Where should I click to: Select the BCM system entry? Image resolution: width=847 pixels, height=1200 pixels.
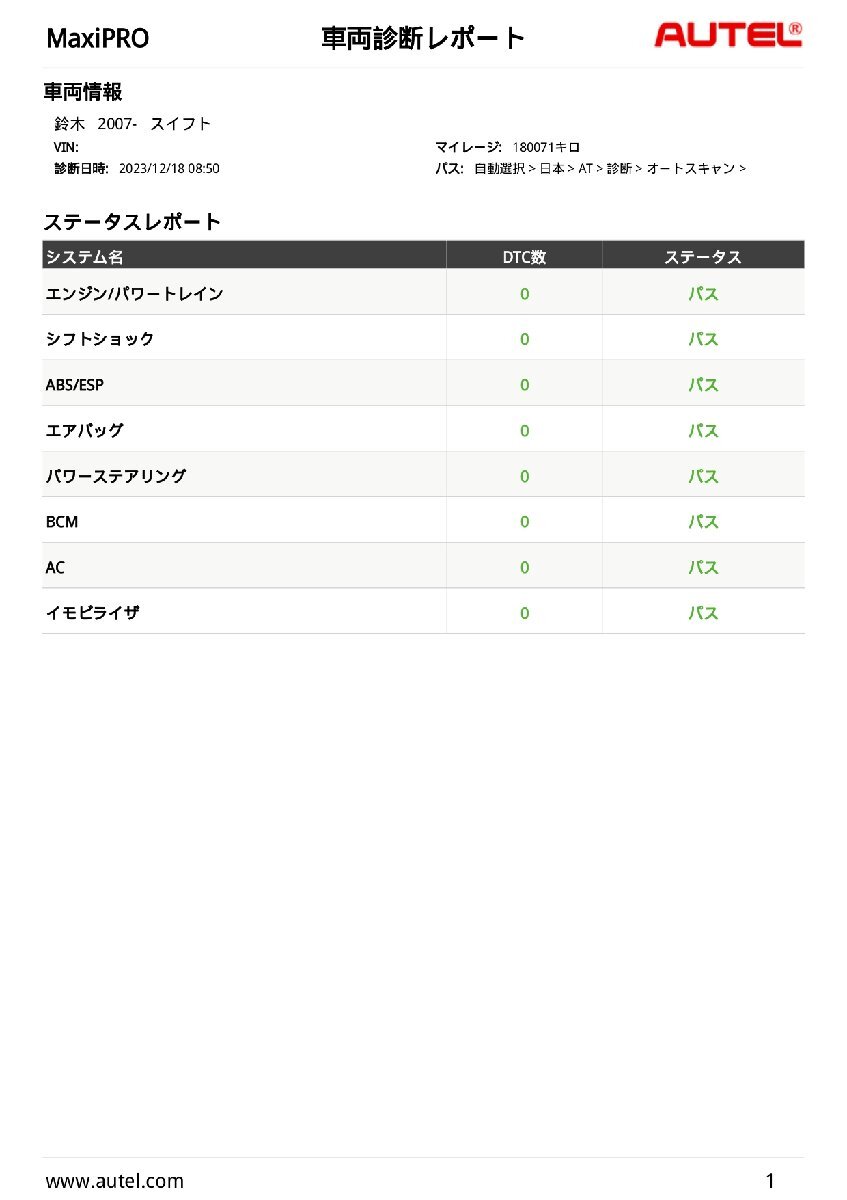tap(62, 522)
